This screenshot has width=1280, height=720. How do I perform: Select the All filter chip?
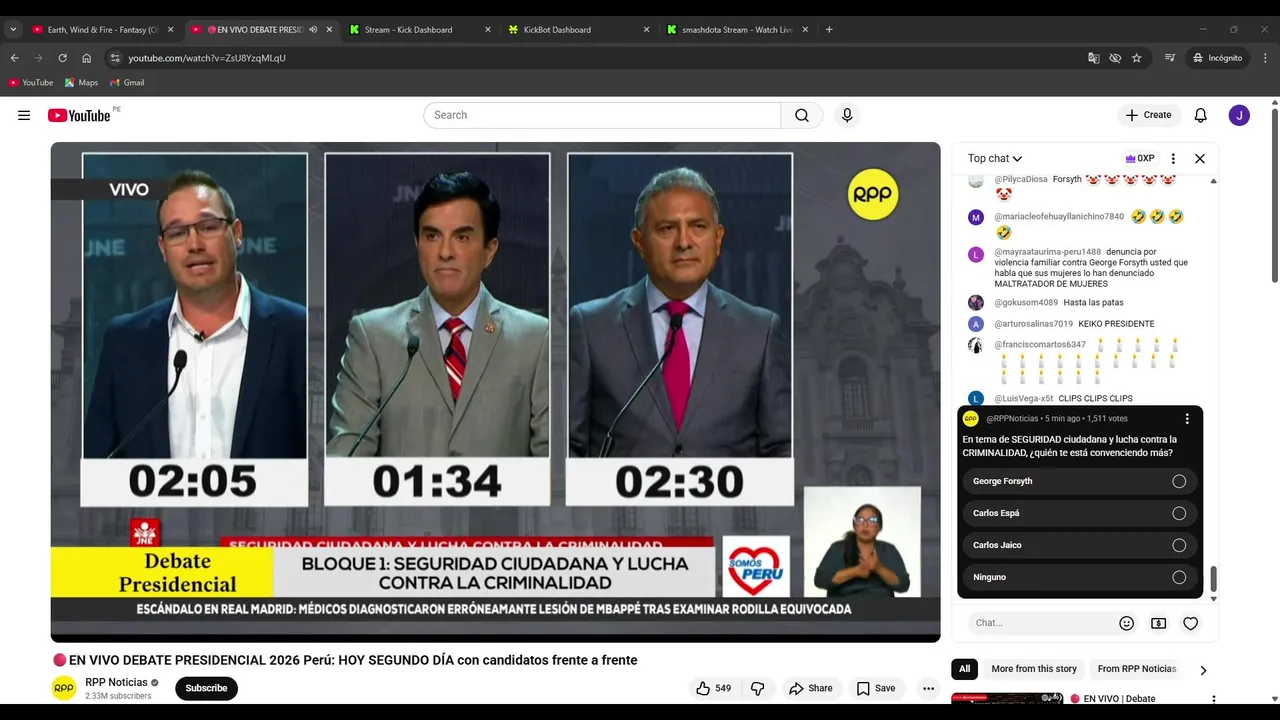tap(964, 669)
